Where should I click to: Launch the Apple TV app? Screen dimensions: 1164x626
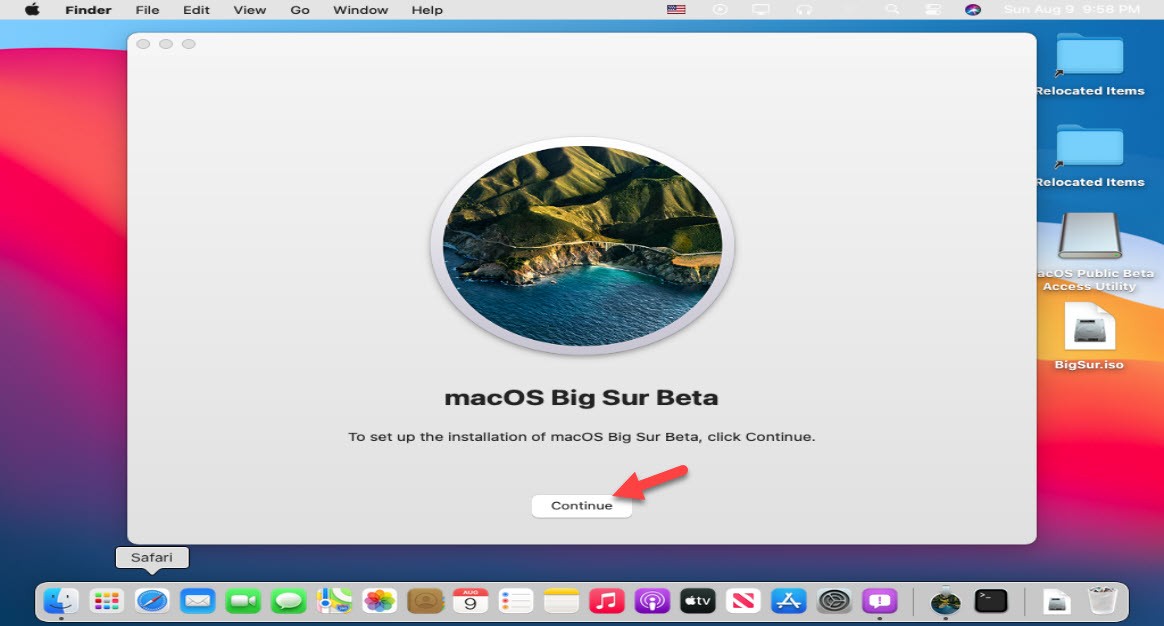coord(697,600)
